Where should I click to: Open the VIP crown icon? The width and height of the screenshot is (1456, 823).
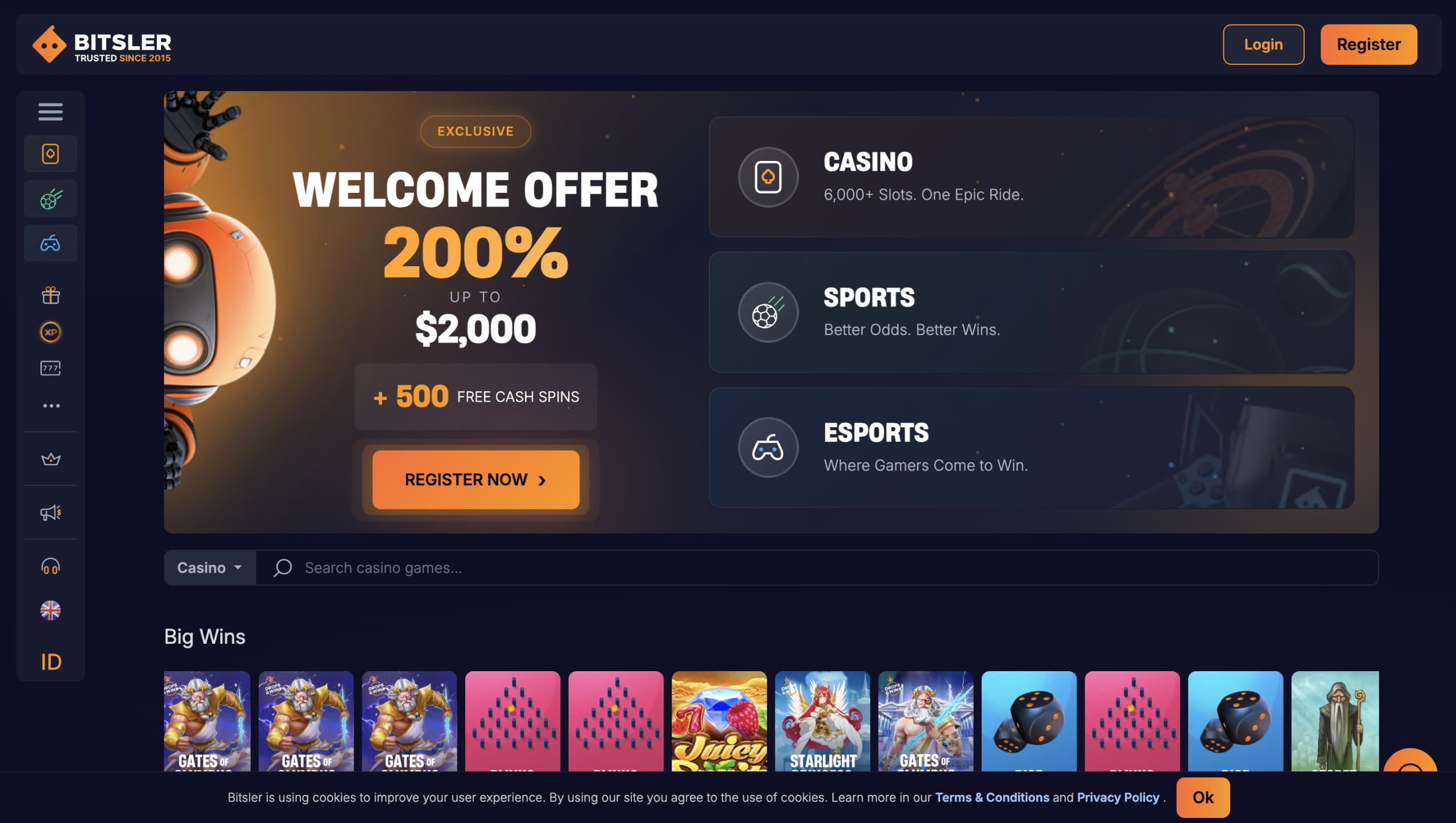point(51,459)
